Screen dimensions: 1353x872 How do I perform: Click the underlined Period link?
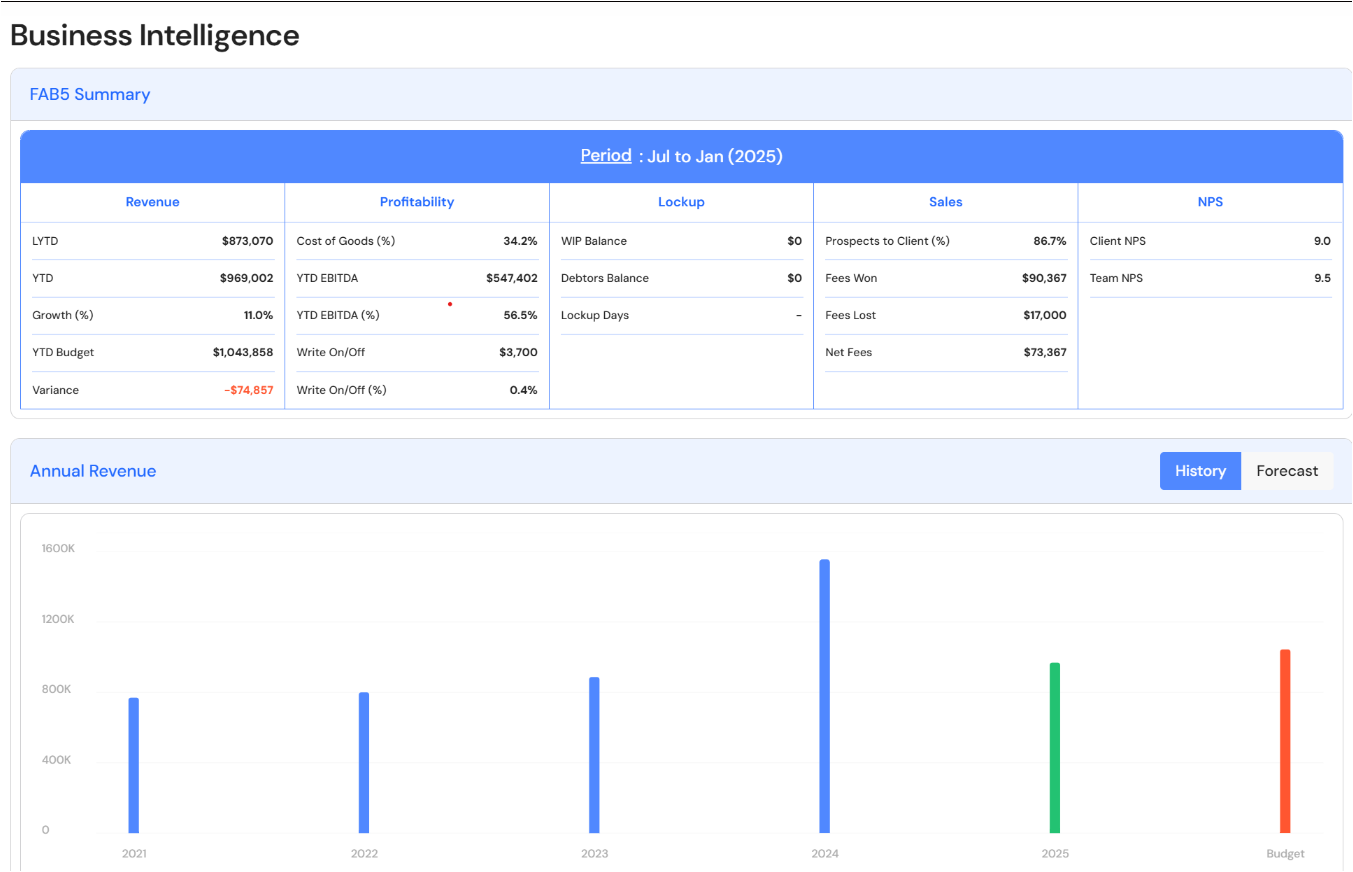pyautogui.click(x=606, y=156)
